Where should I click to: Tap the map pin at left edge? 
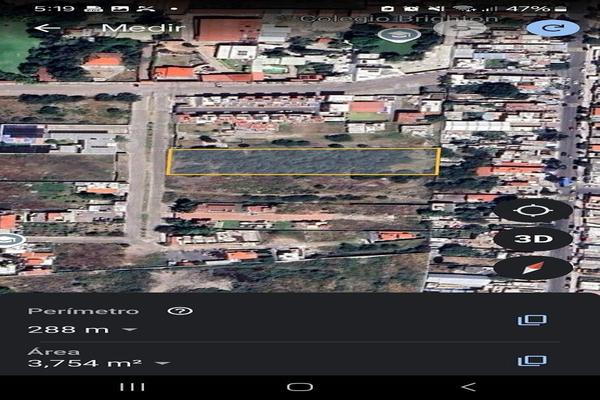pos(10,240)
